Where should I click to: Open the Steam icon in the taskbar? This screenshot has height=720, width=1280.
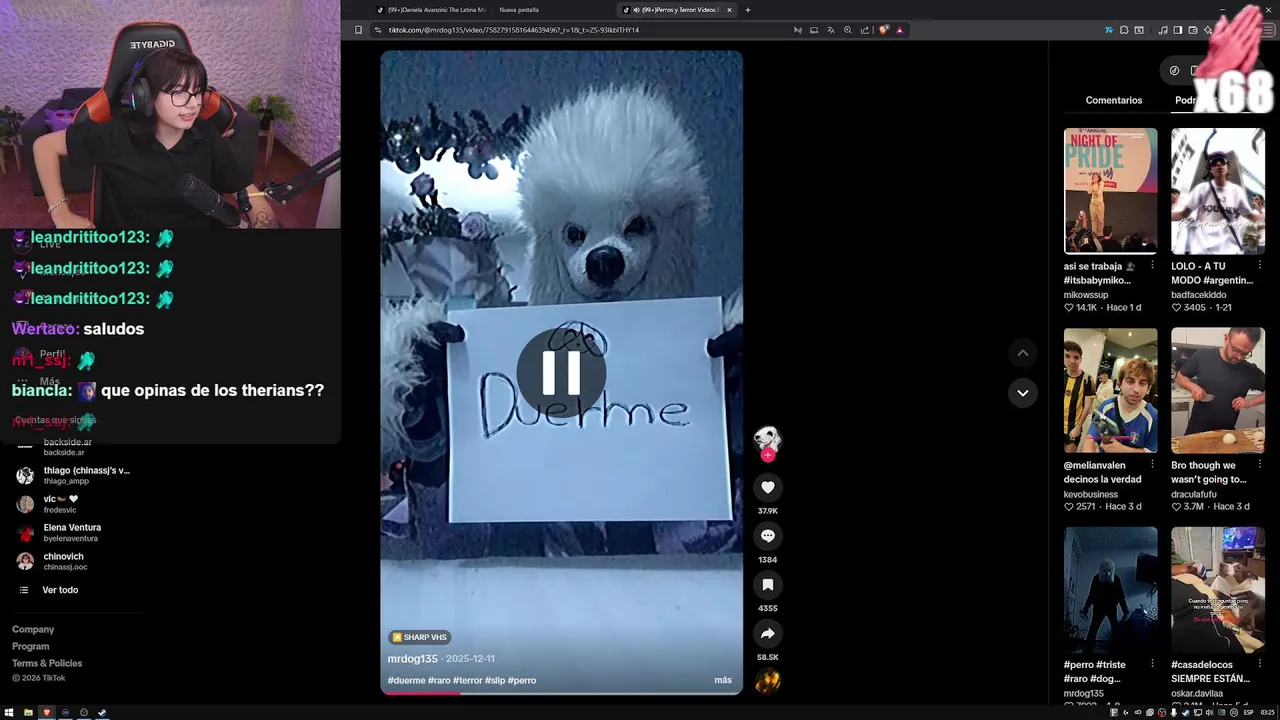click(x=102, y=713)
